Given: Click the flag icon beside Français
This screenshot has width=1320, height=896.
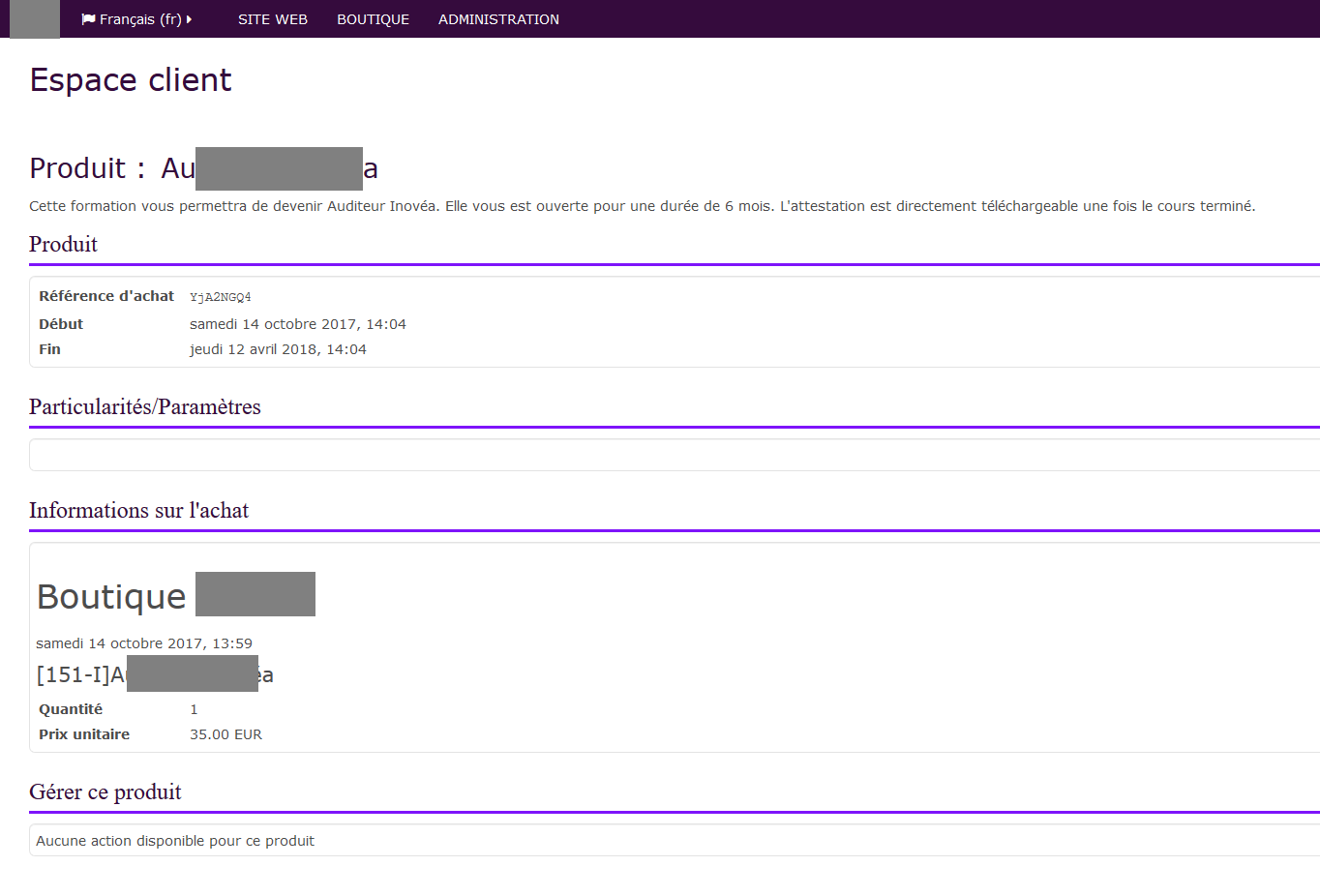Looking at the screenshot, I should pos(88,19).
